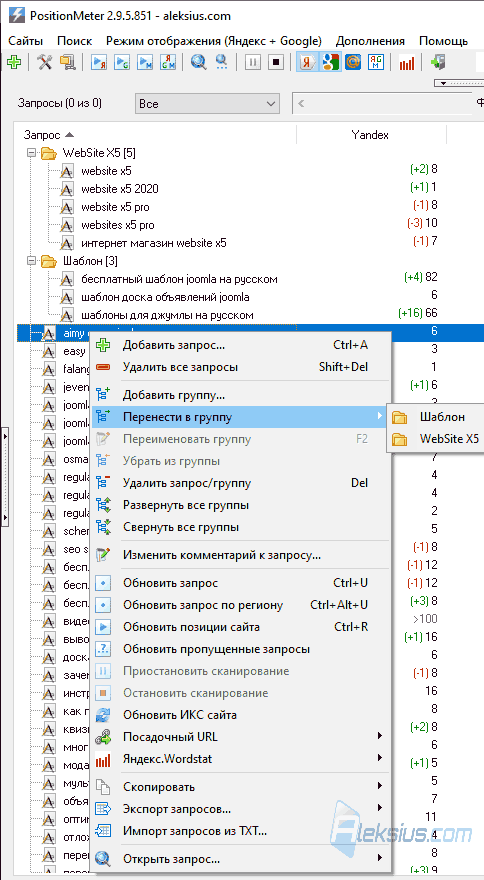Screen dimensions: 484x880
Task: Click the toolbar icon right of the wrench icon
Action: (68, 62)
